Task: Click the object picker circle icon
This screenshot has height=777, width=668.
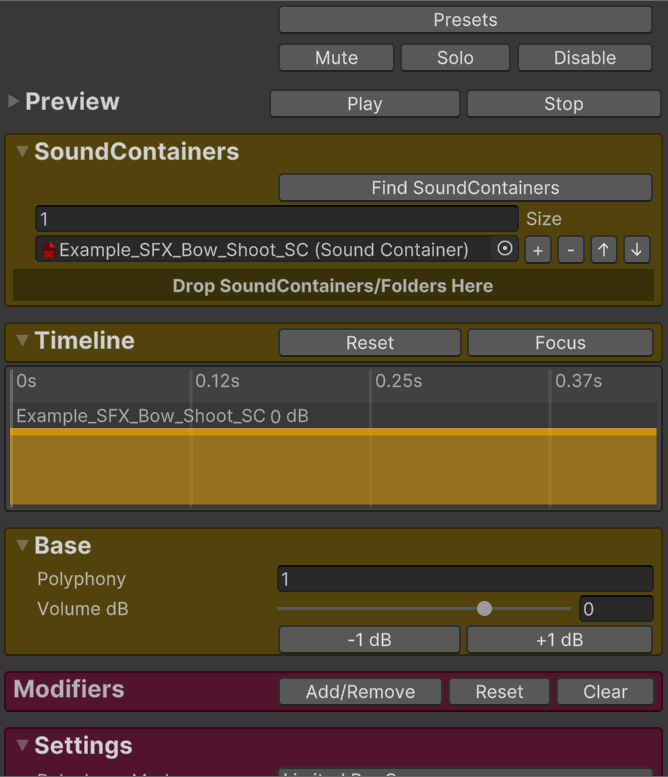Action: coord(505,249)
